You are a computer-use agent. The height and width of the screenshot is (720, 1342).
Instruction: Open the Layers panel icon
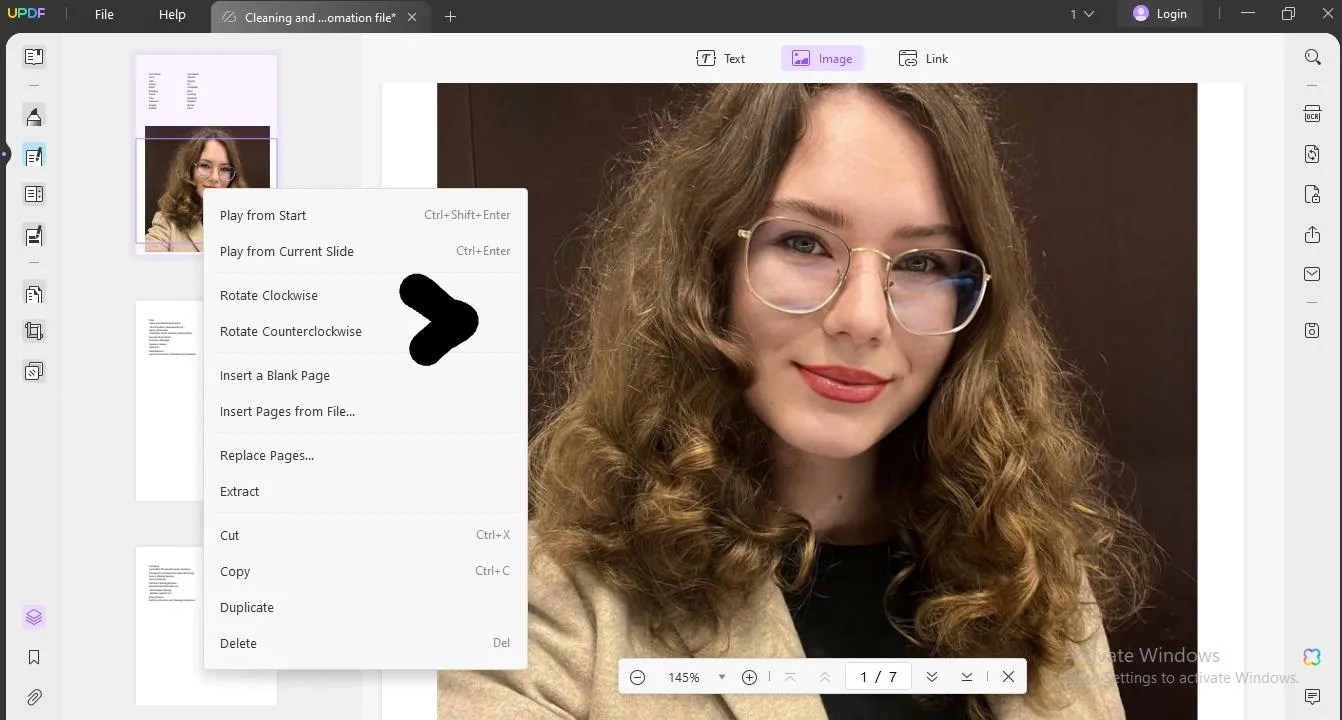(x=34, y=617)
